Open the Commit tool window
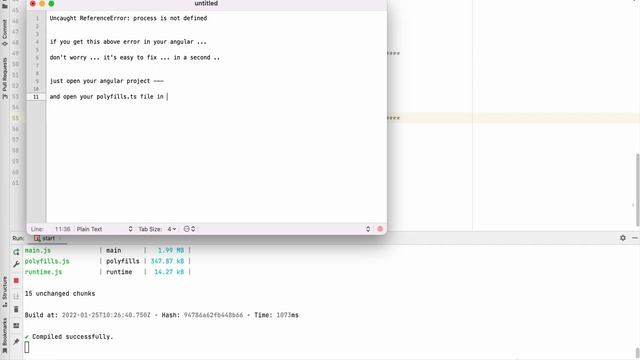The height and width of the screenshot is (360, 640). pos(4,32)
